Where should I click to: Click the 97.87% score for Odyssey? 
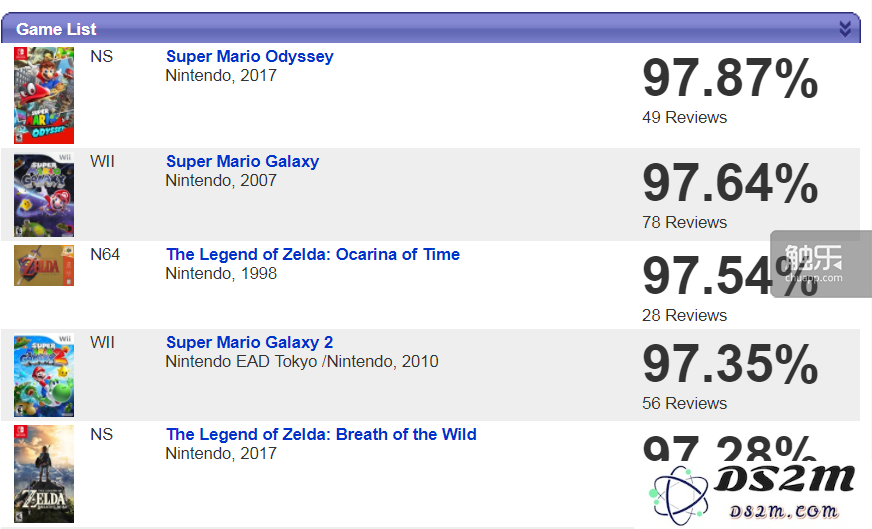tap(730, 78)
